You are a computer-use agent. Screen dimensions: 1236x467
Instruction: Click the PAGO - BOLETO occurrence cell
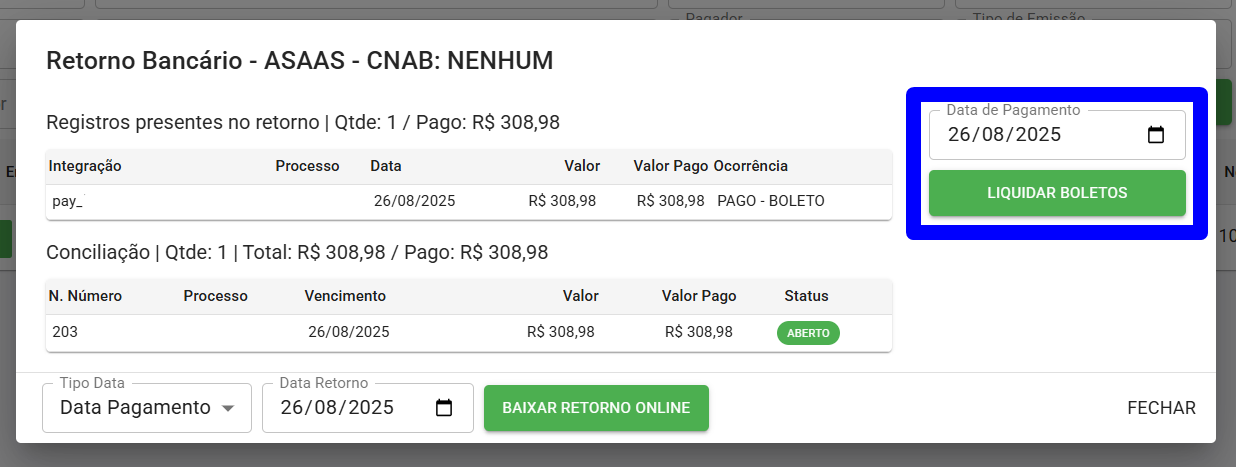(x=771, y=201)
